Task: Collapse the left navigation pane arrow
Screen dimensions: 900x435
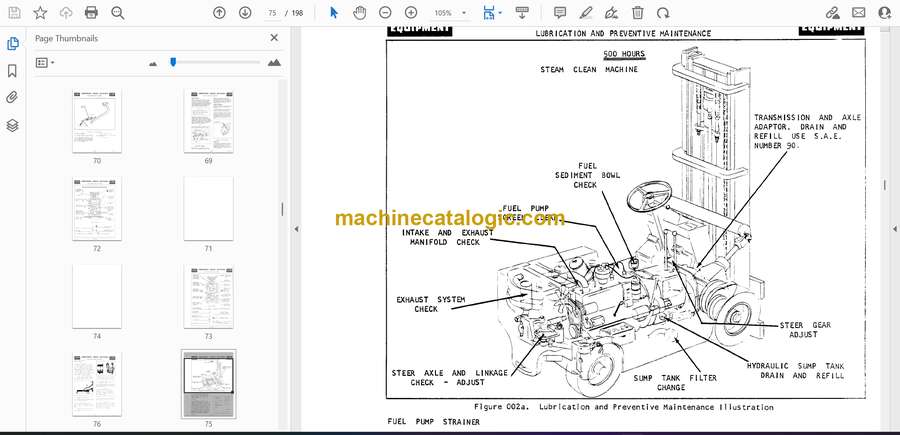Action: click(296, 229)
